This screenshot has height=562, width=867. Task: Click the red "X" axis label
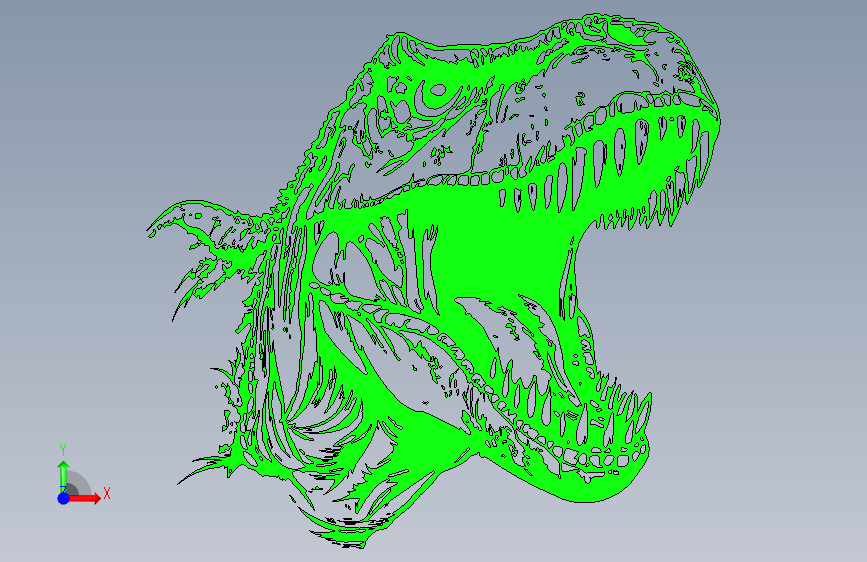tap(107, 493)
